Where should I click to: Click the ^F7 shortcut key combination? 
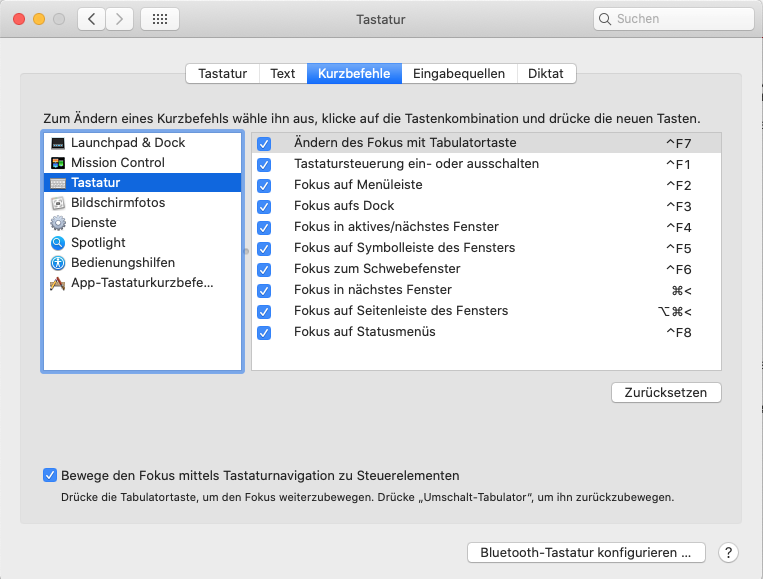679,144
